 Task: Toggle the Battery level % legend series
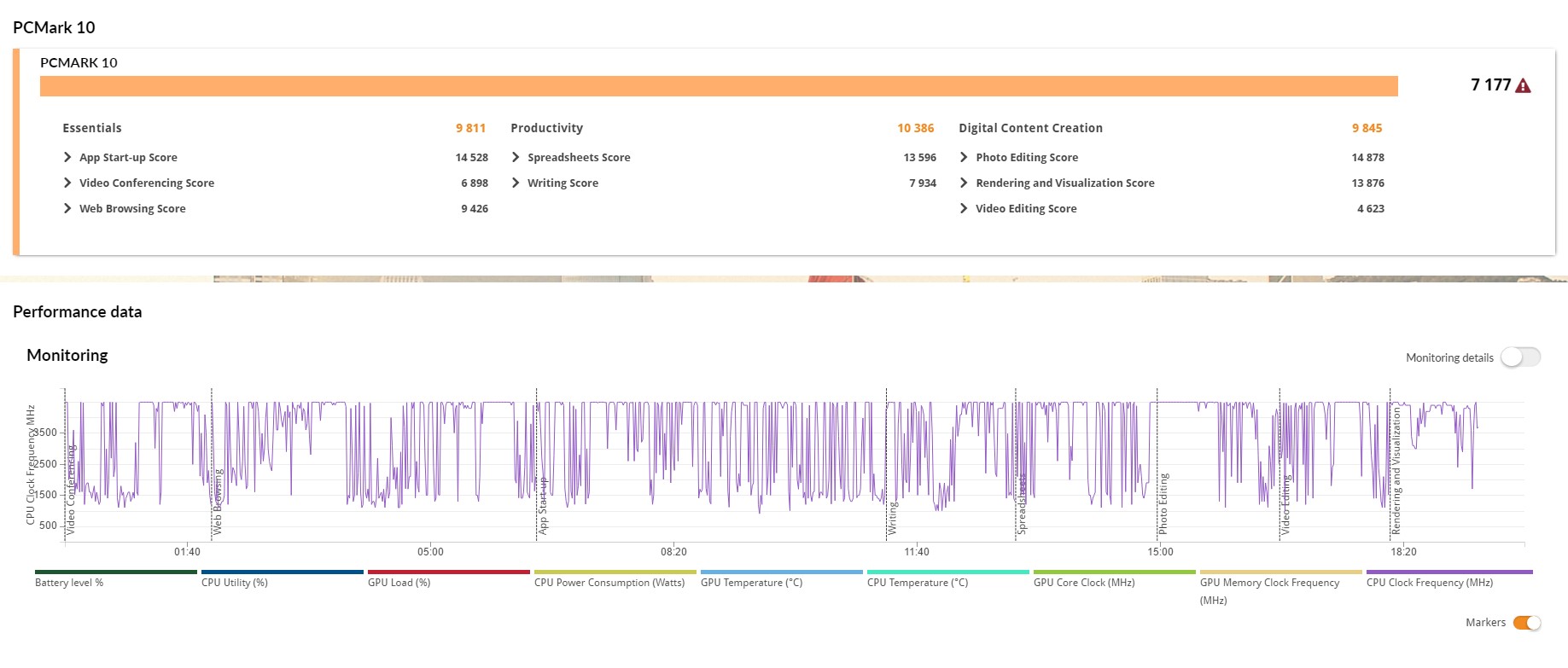pos(115,578)
